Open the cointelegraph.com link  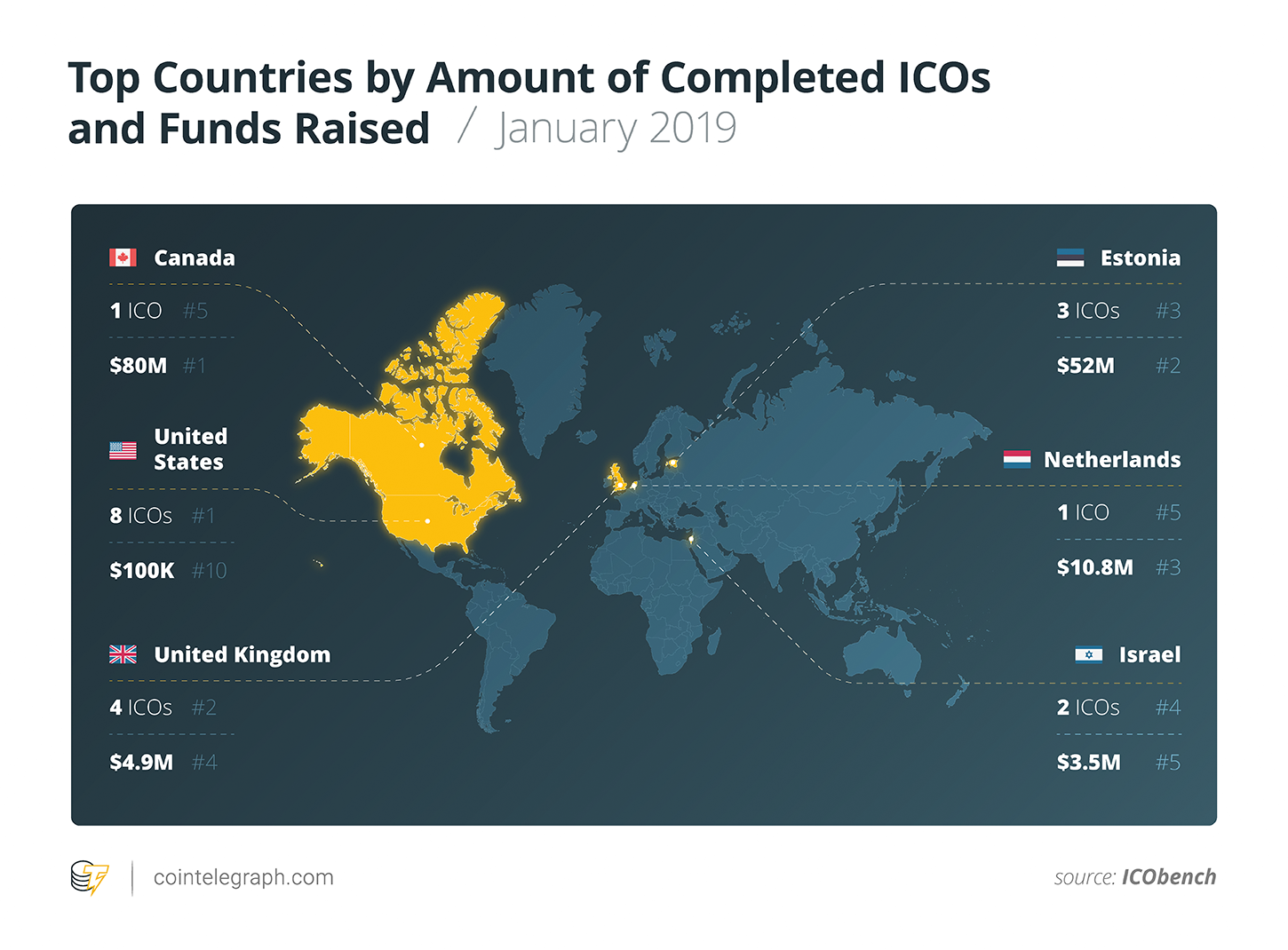coord(243,877)
